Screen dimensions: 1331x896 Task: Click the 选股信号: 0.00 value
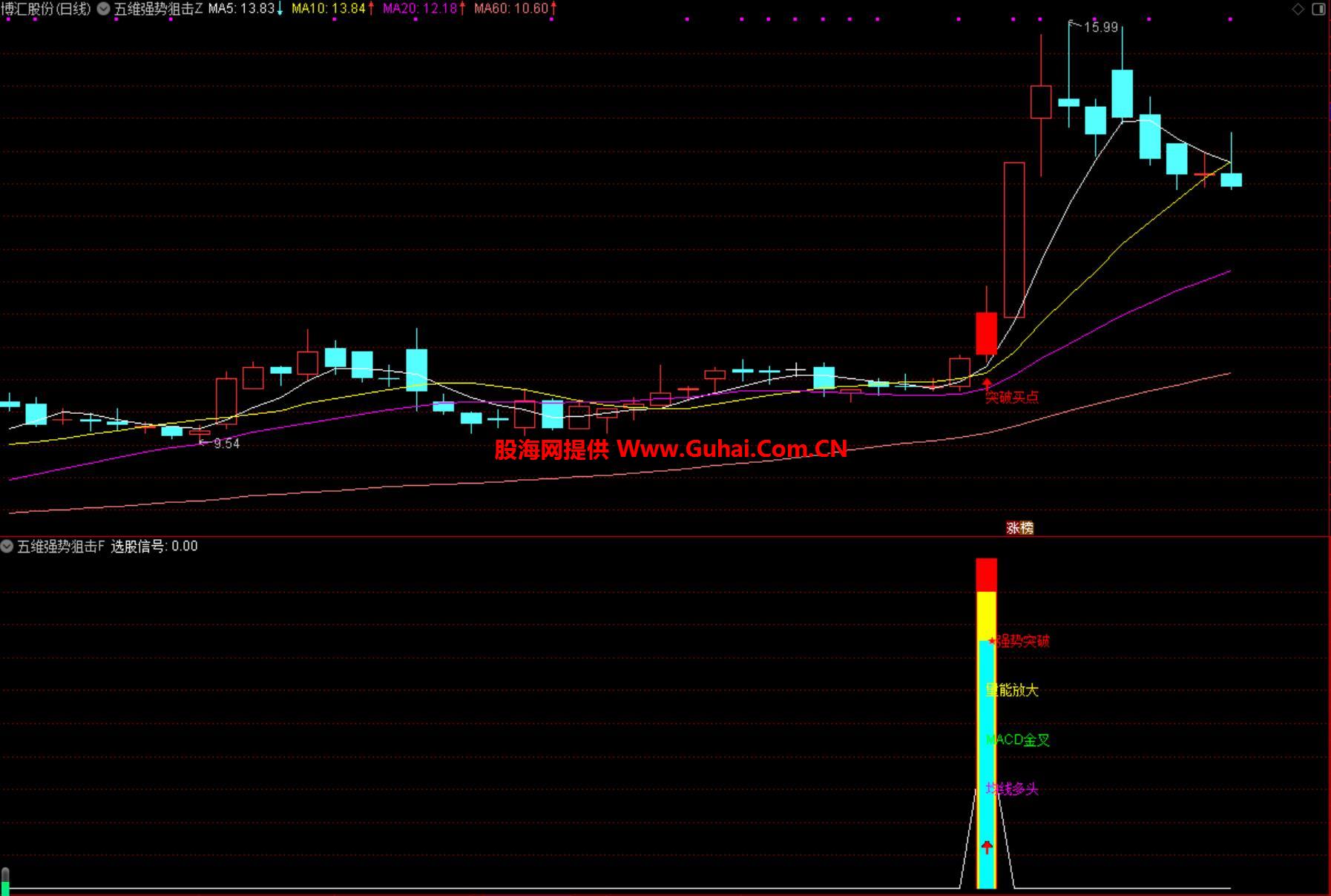(154, 547)
